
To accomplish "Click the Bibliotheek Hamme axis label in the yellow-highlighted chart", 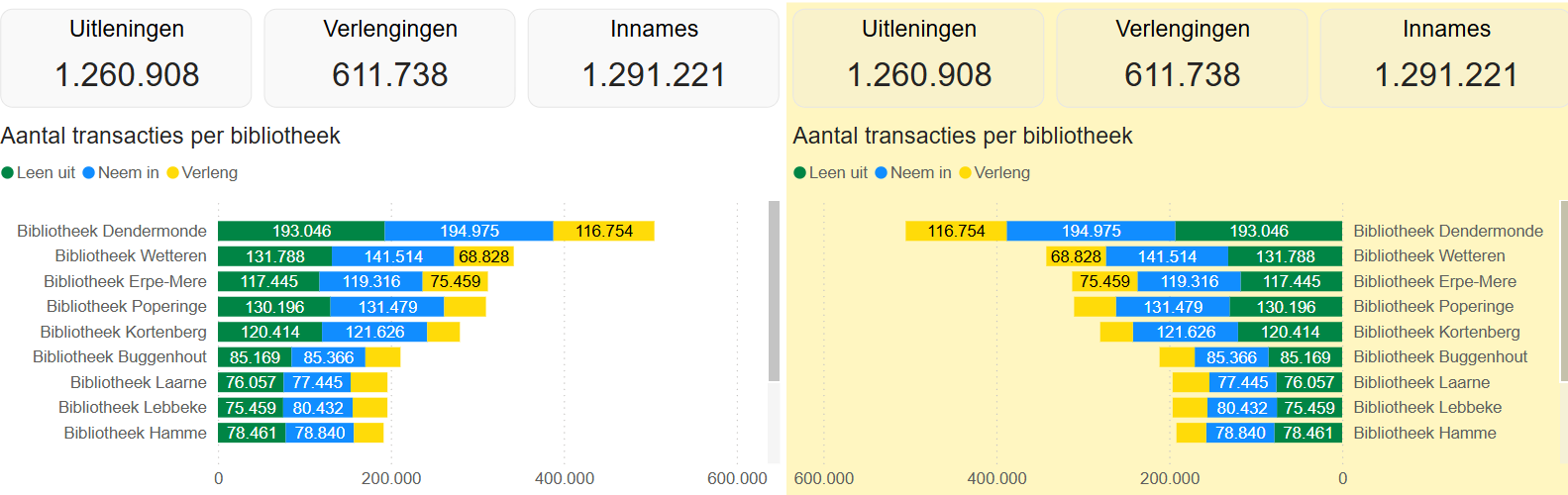I will click(1424, 433).
